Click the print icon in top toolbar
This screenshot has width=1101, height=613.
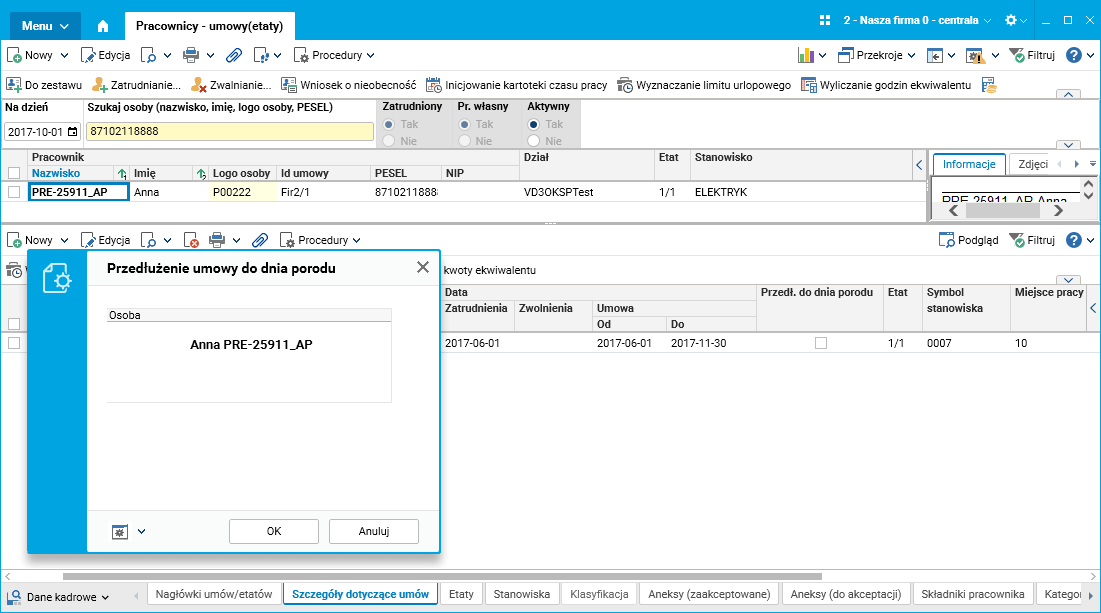[191, 55]
